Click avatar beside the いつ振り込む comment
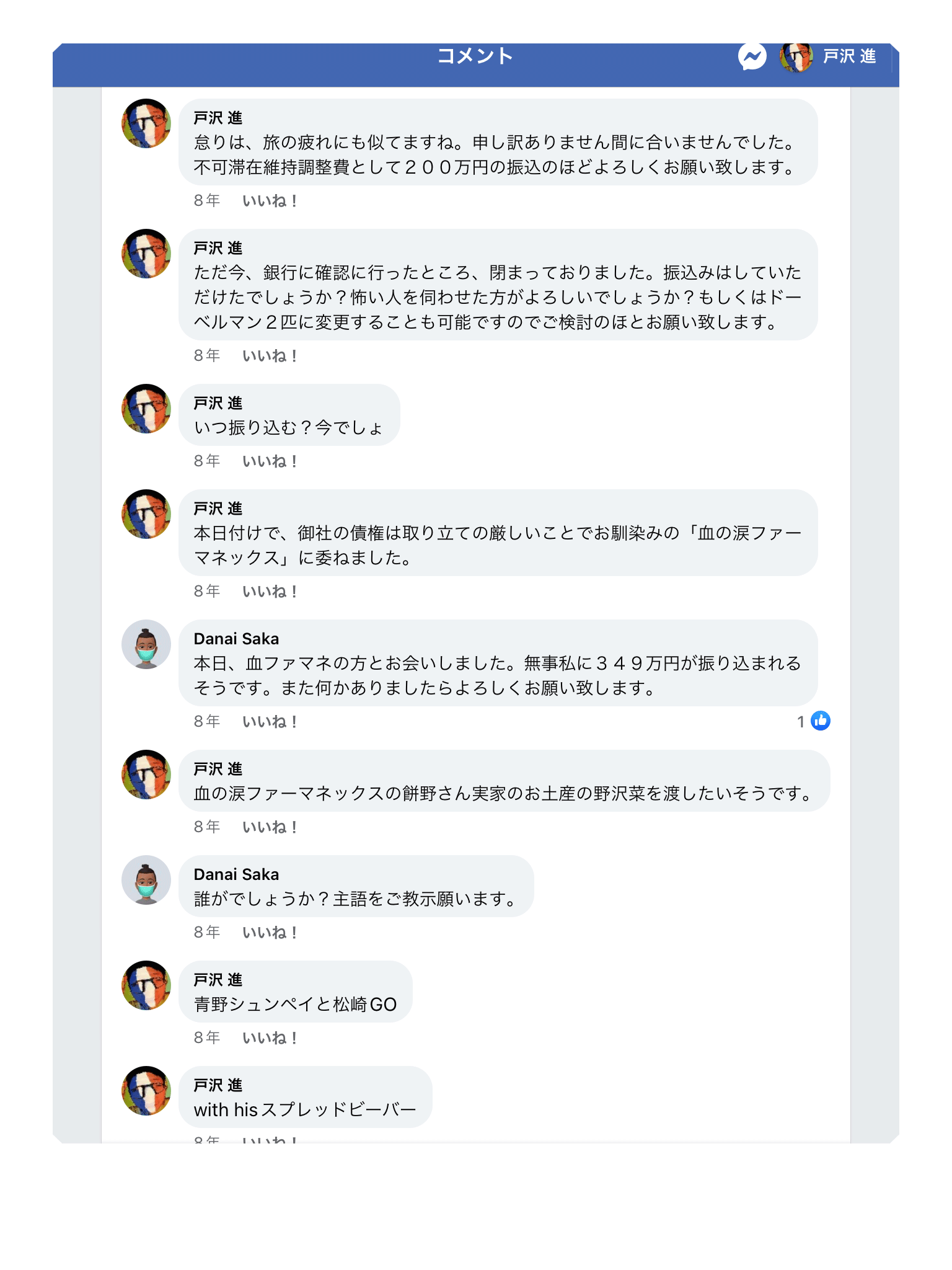 pos(146,409)
